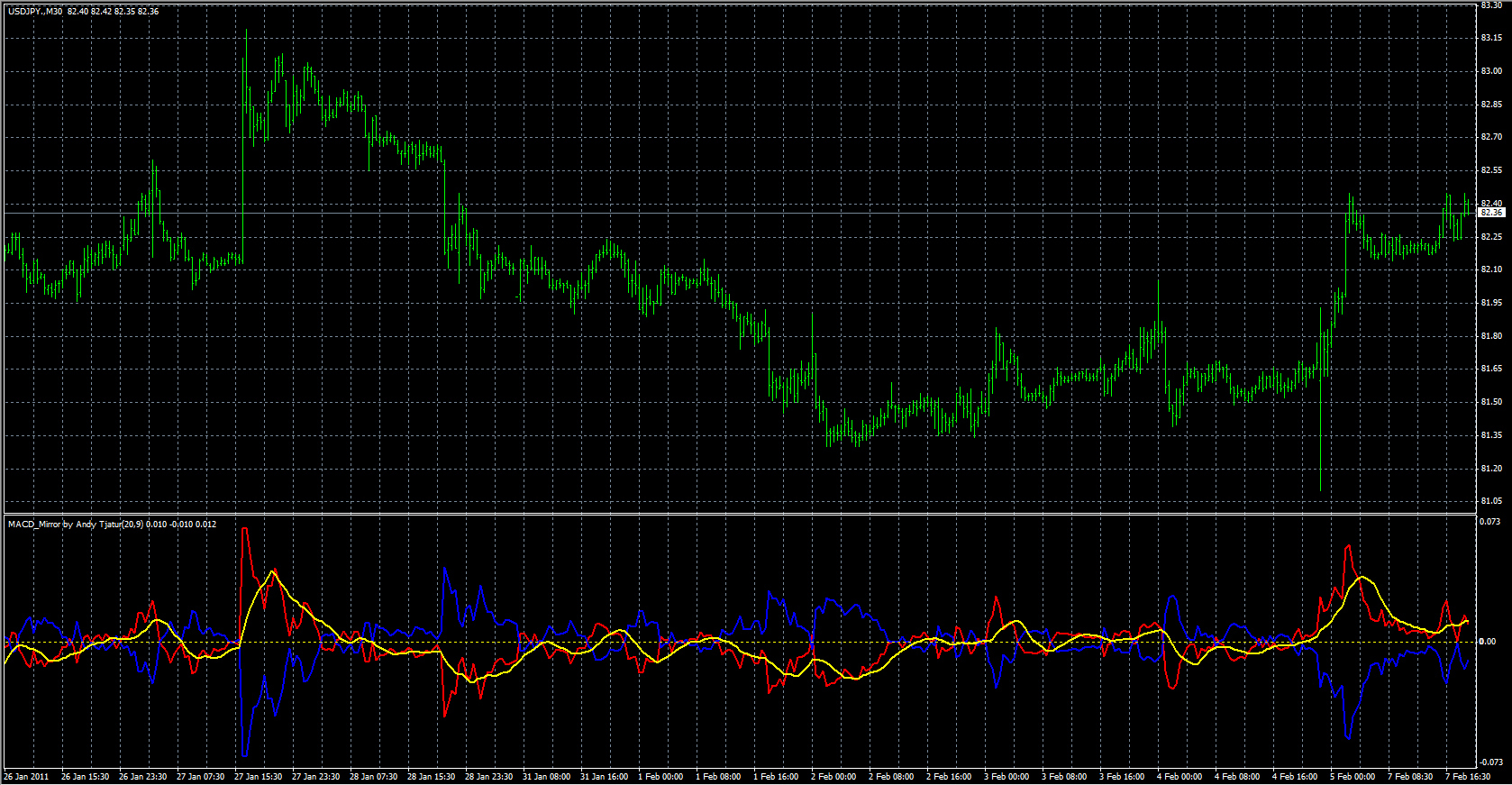Pick the 81.80 level on the price scale
Viewport: 1512px width, 785px height.
1491,336
